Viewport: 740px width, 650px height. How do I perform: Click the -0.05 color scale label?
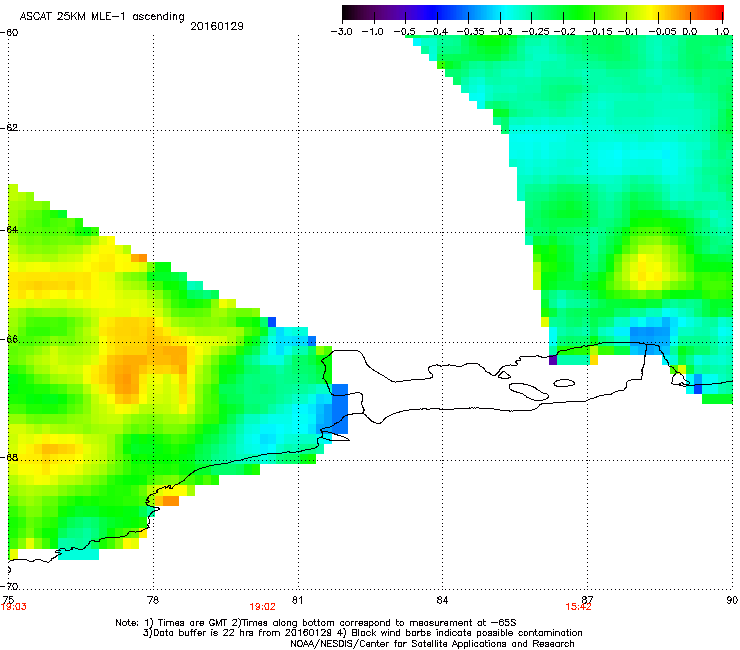pyautogui.click(x=662, y=32)
